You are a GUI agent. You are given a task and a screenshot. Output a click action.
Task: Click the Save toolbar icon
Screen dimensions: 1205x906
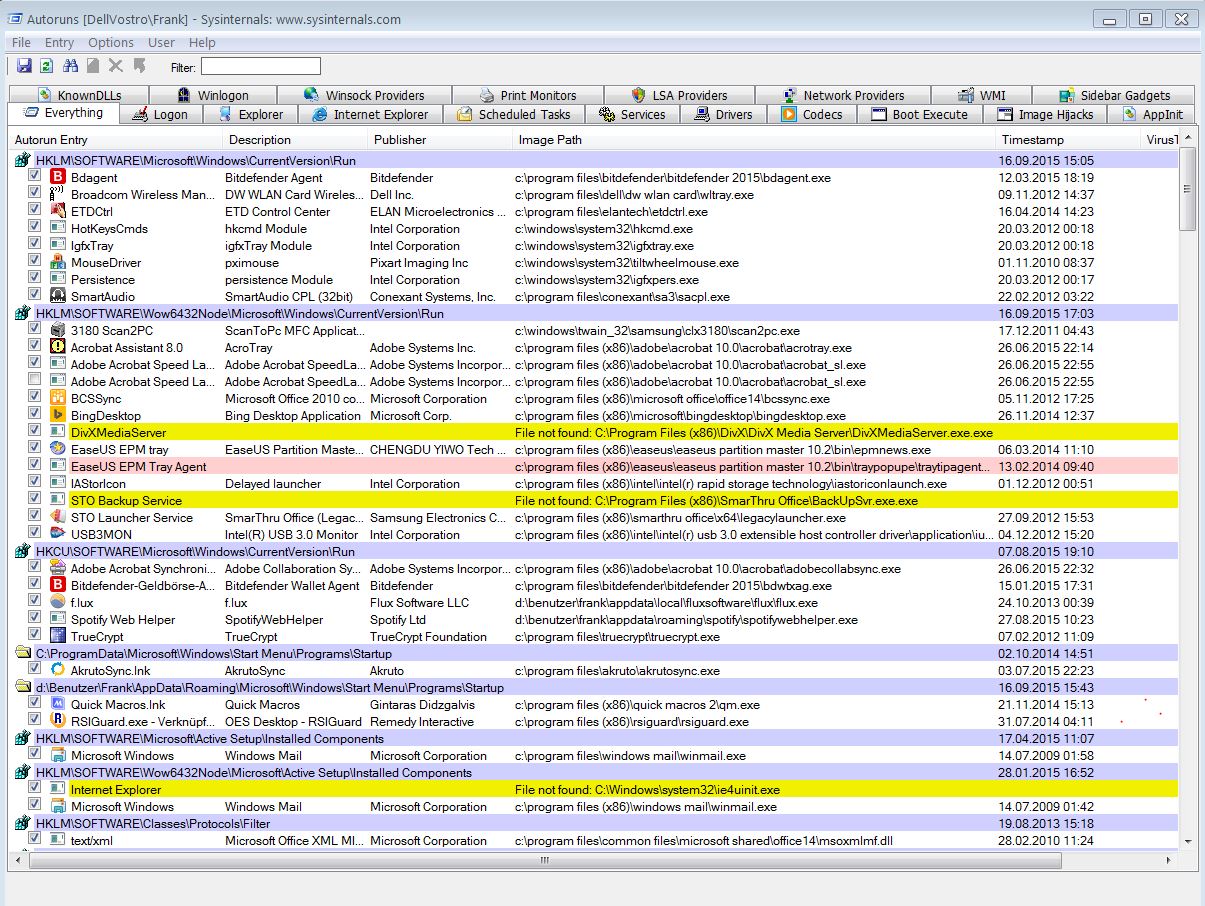tap(25, 66)
